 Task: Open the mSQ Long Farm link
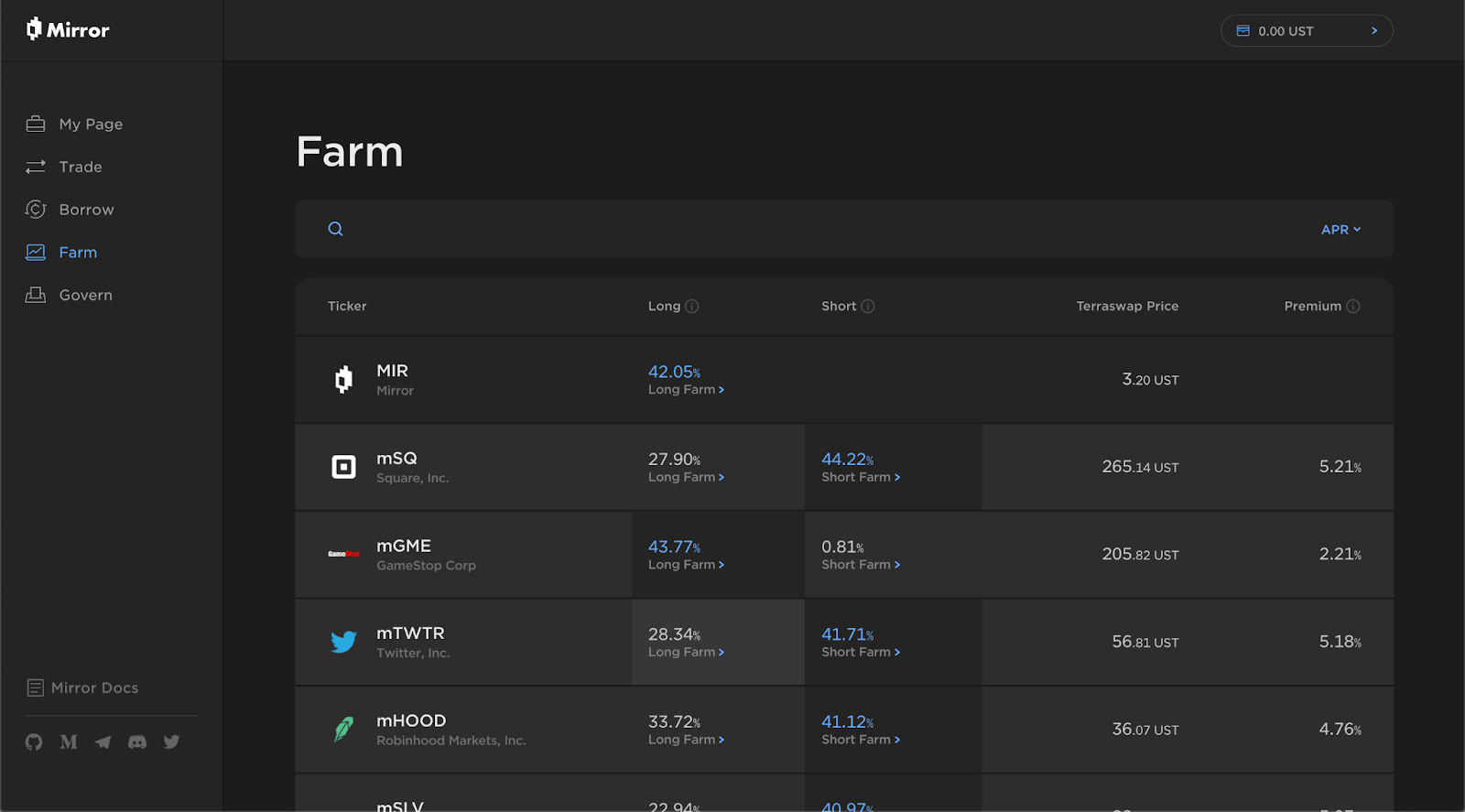click(x=686, y=477)
